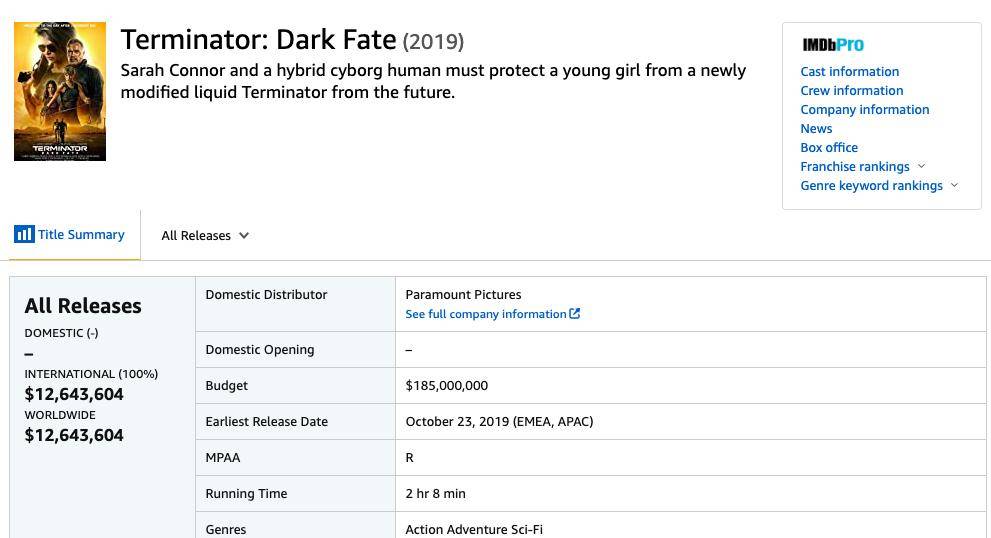Screen dimensions: 991x538
Task: Open the Cast information link
Action: click(849, 71)
